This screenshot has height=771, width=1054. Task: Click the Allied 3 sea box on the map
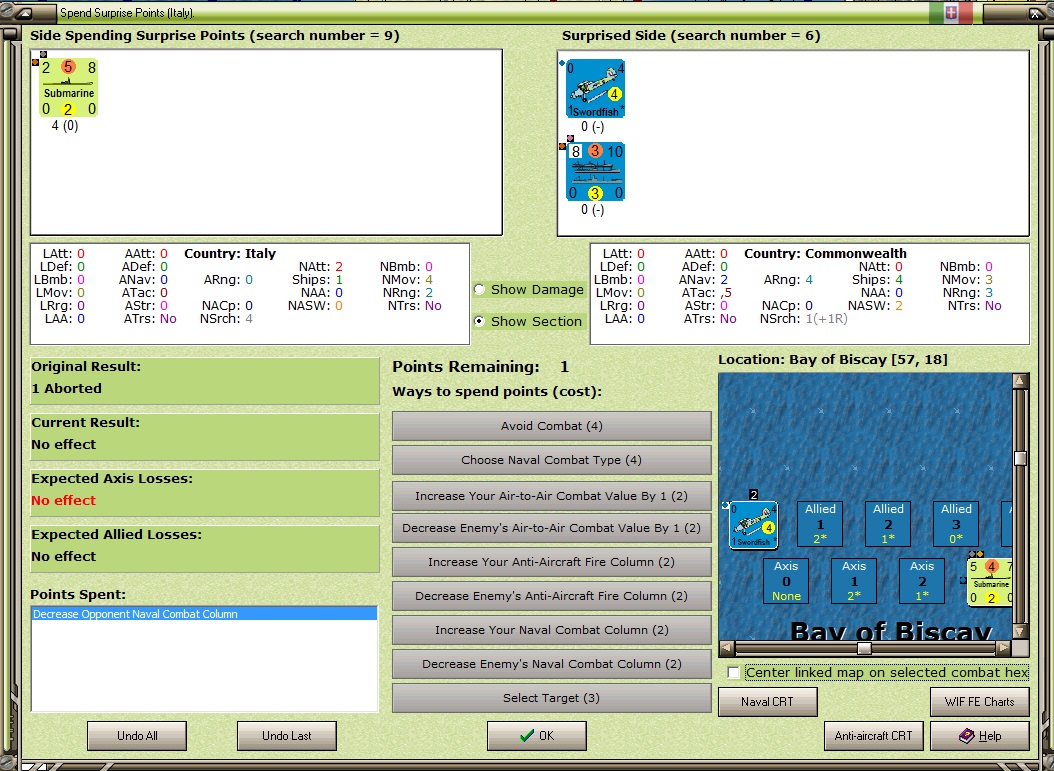tap(956, 524)
